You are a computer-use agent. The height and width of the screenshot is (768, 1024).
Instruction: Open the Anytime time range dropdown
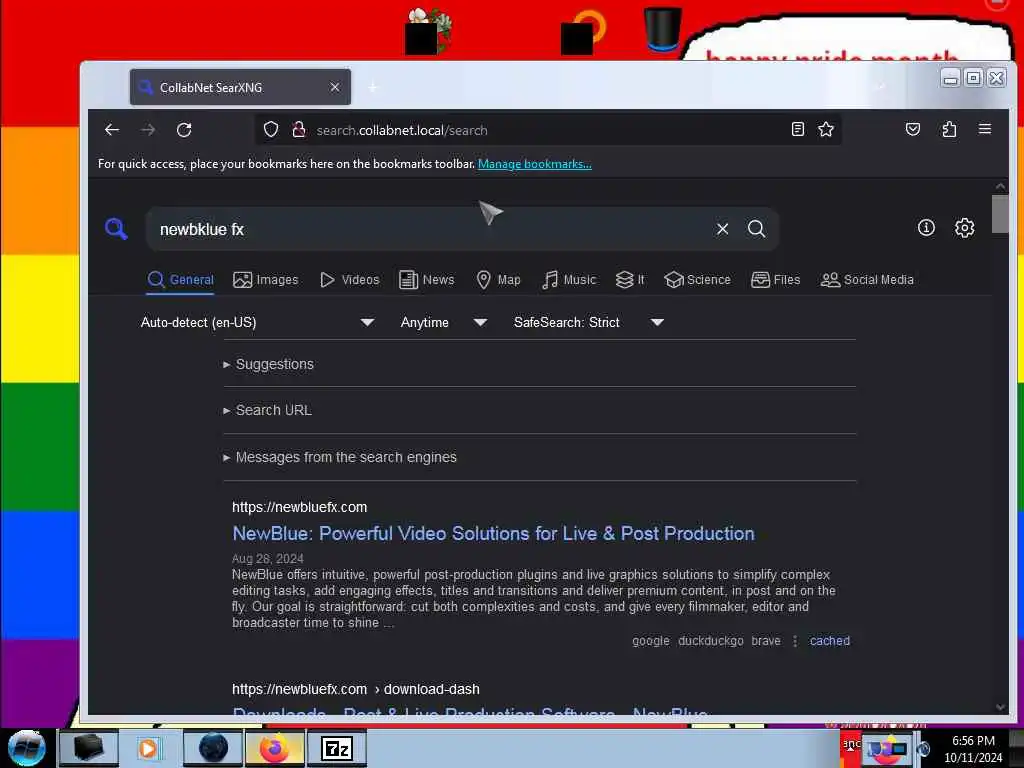point(443,322)
